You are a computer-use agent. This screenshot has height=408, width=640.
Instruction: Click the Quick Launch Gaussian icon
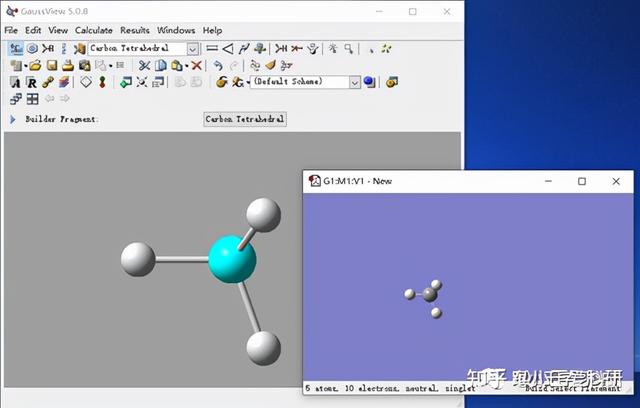coord(237,82)
